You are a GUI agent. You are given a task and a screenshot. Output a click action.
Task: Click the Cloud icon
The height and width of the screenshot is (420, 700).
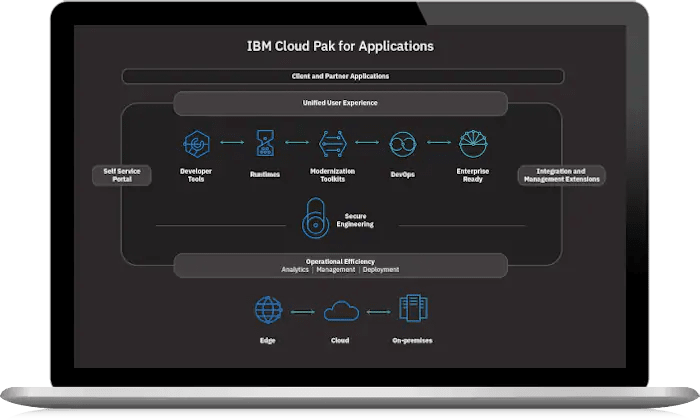click(341, 311)
